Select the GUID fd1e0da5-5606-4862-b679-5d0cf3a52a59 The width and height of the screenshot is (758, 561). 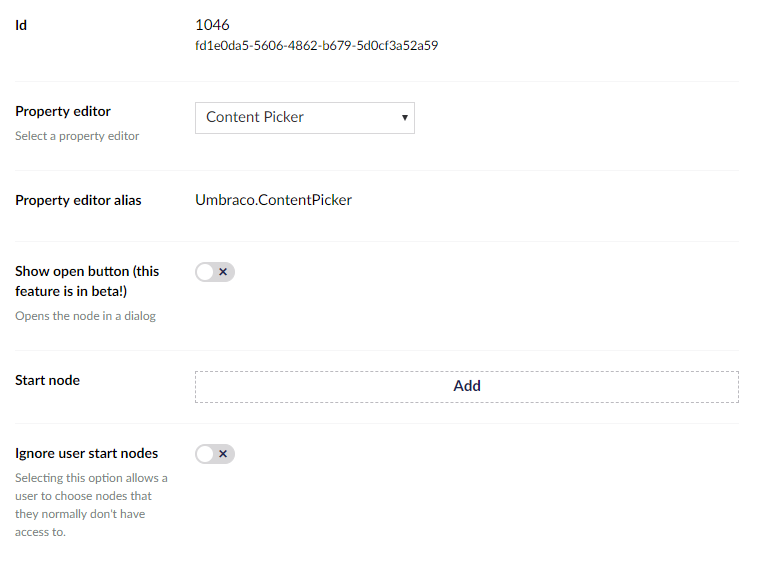[317, 45]
